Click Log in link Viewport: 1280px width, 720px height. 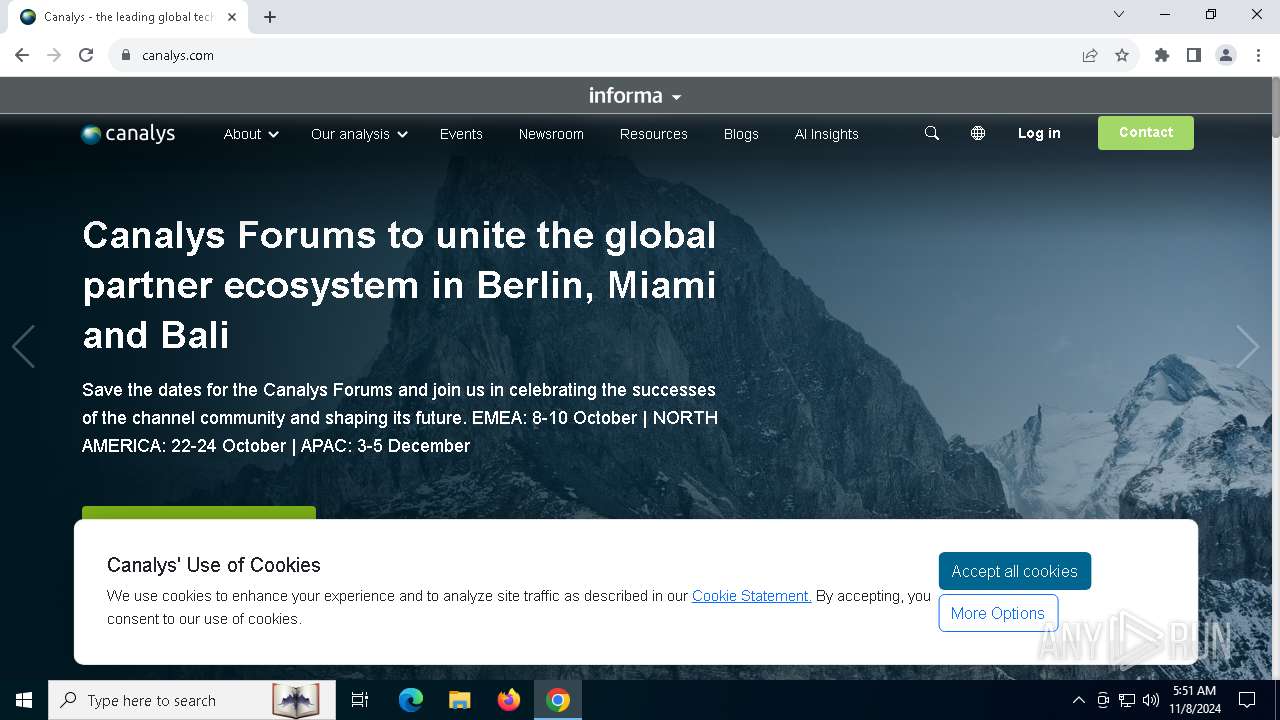click(1039, 133)
